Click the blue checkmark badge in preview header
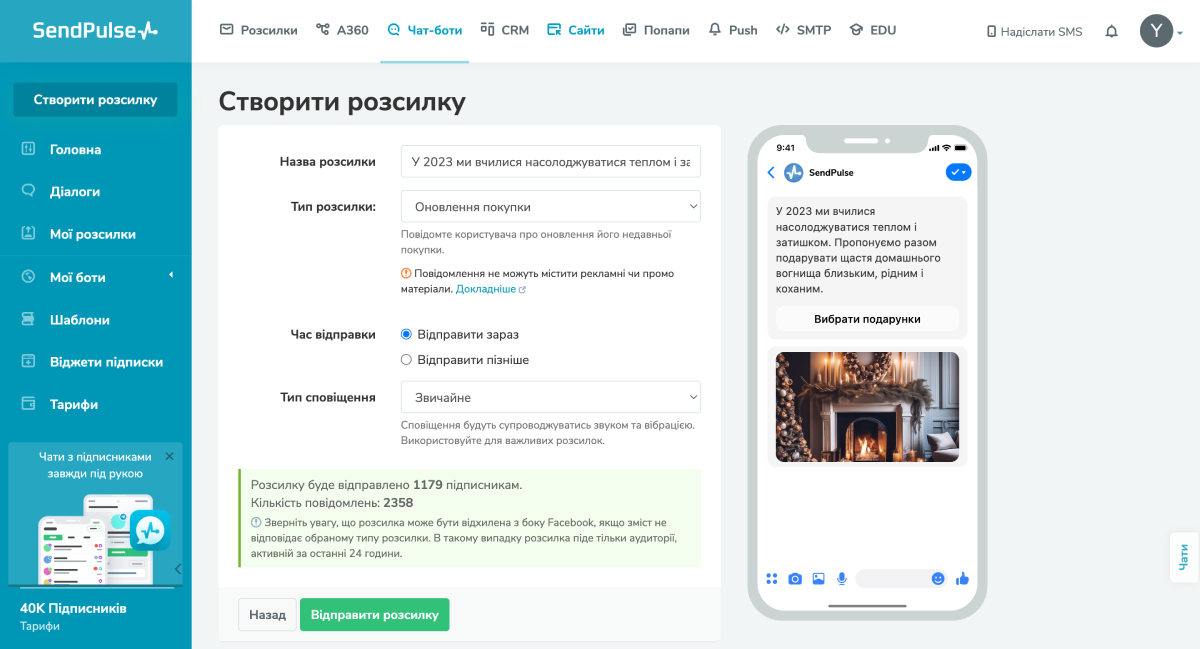 point(958,172)
